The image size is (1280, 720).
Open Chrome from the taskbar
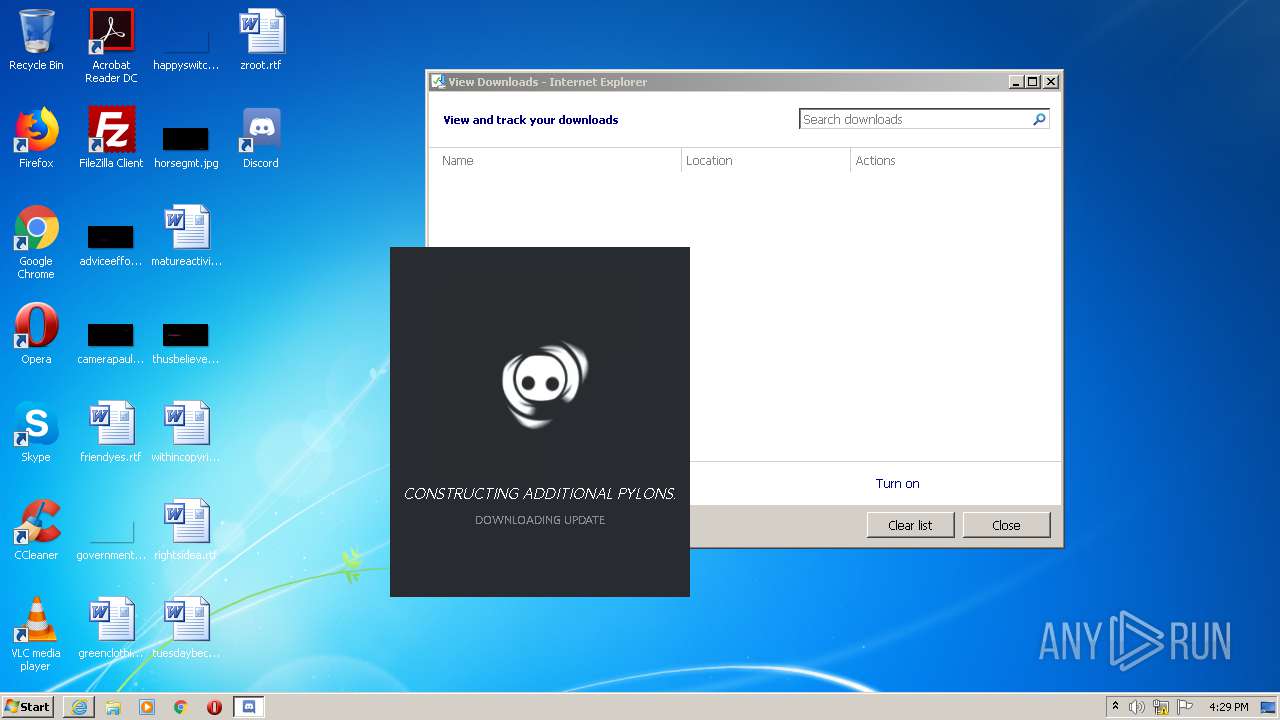click(x=181, y=707)
